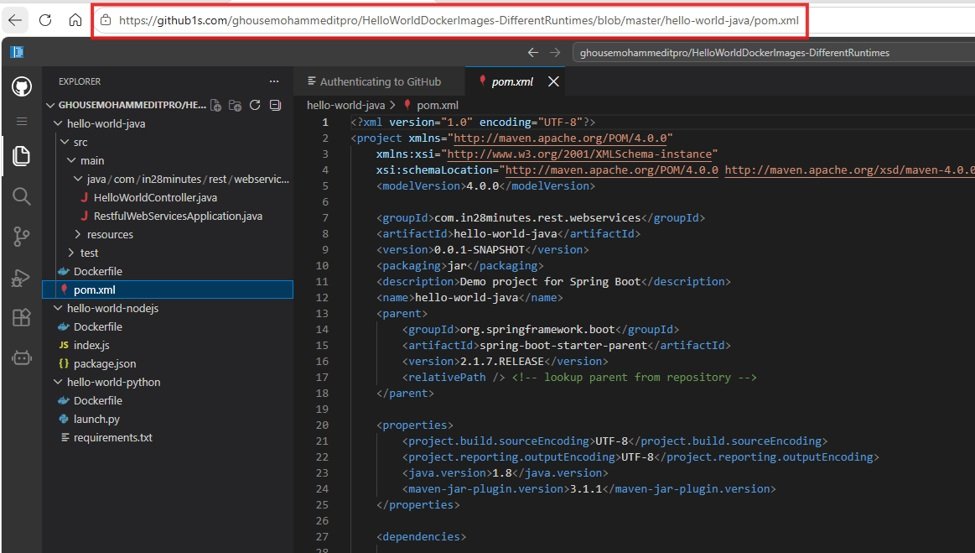The image size is (975, 553).
Task: Collapse the src folder
Action: pos(65,142)
